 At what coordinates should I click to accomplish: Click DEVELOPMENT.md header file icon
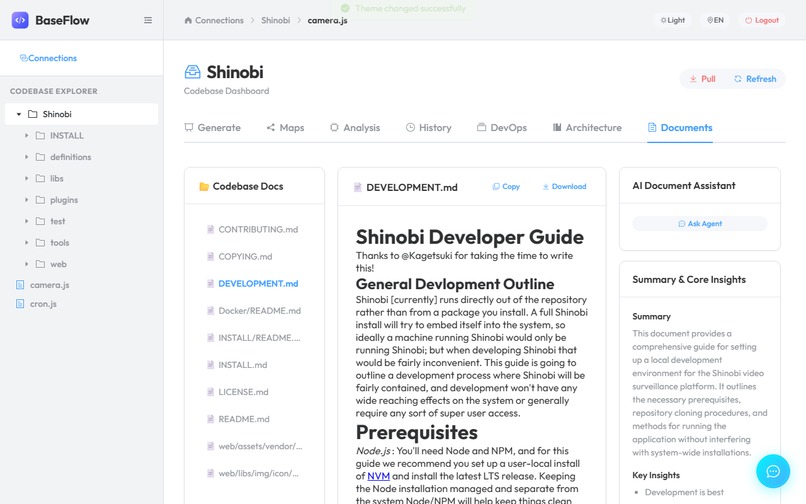(358, 188)
